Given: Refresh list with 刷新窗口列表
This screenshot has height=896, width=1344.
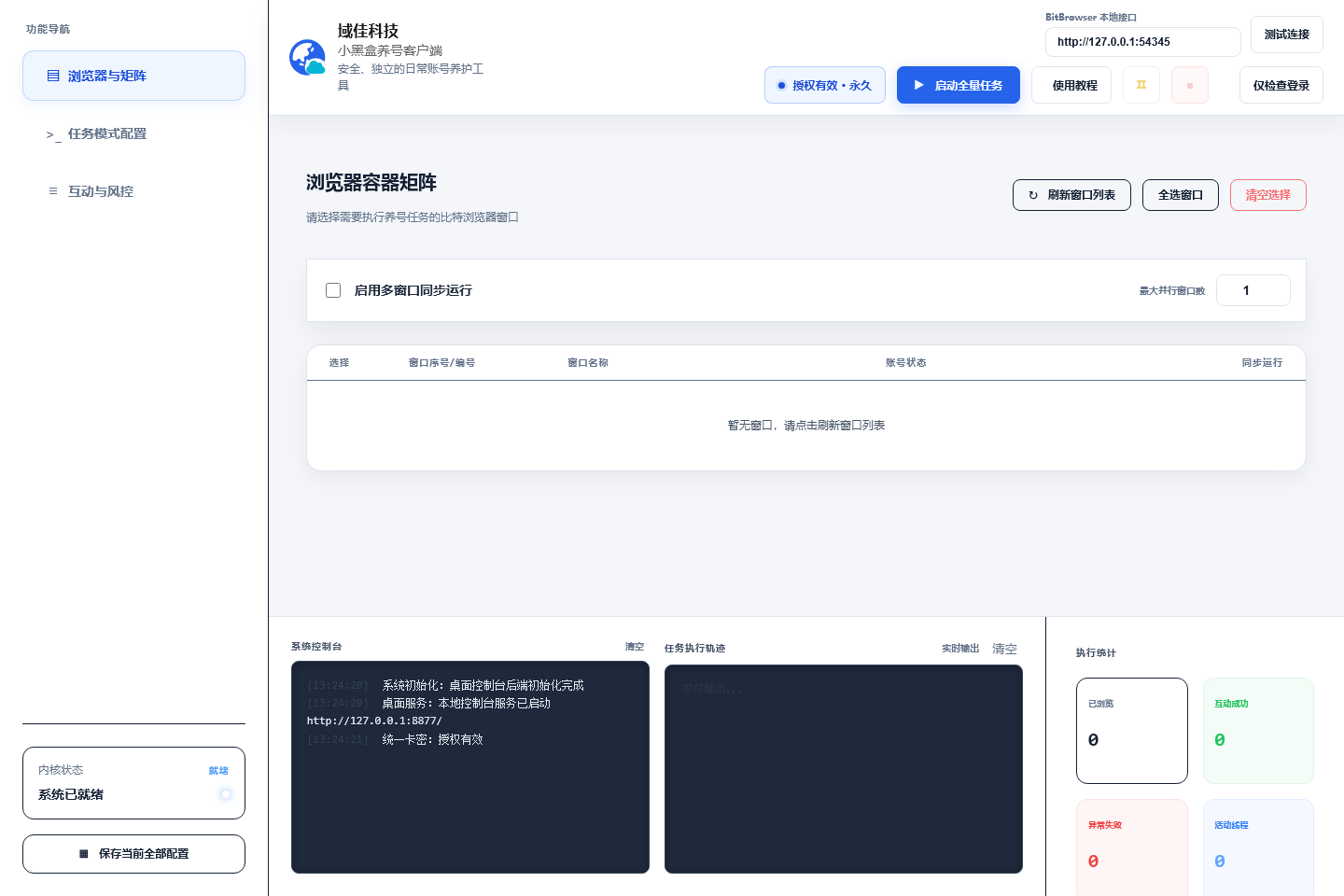Looking at the screenshot, I should 1071,195.
